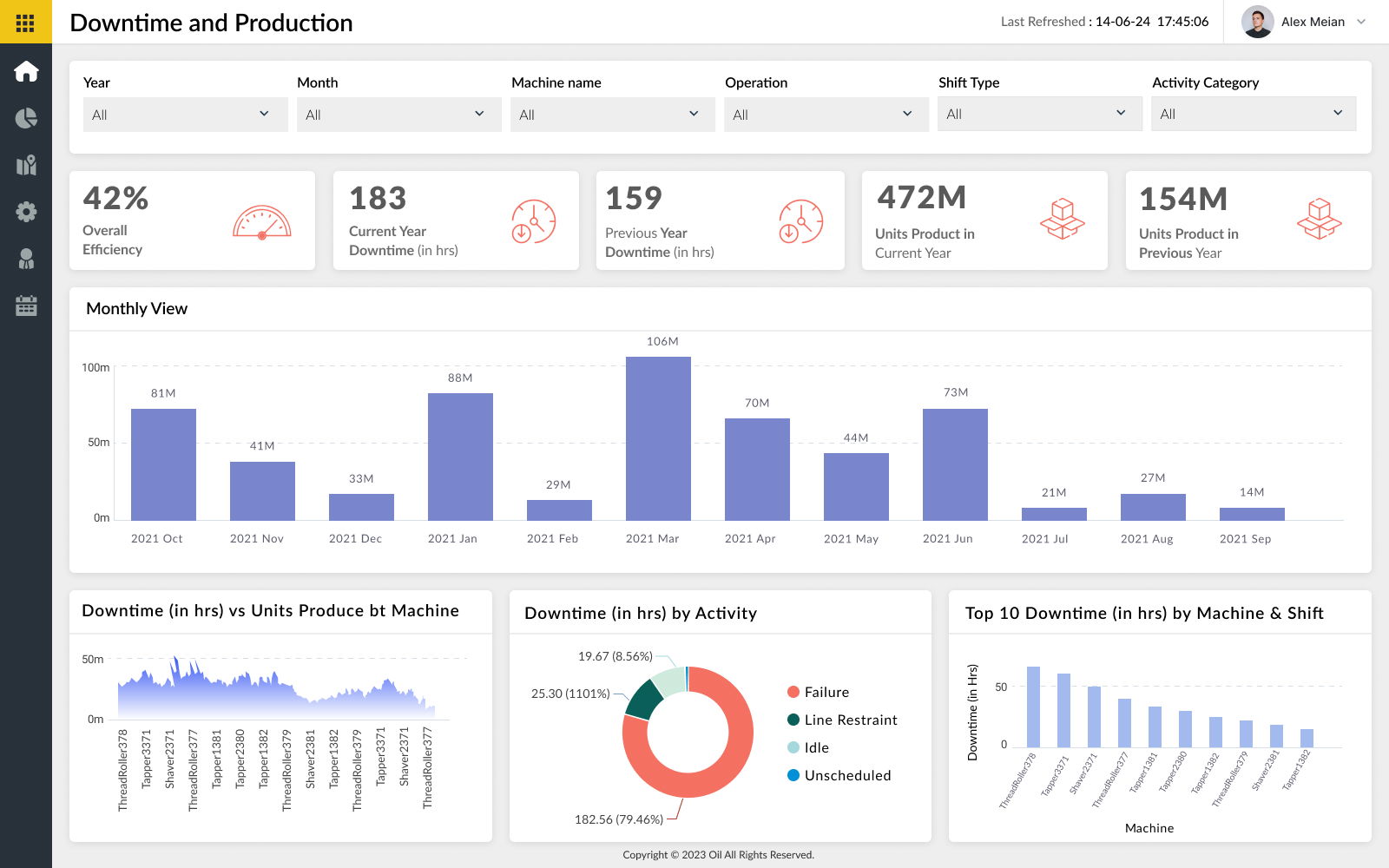Viewport: 1389px width, 868px height.
Task: Click the Overall Efficiency gauge icon
Action: [x=261, y=222]
